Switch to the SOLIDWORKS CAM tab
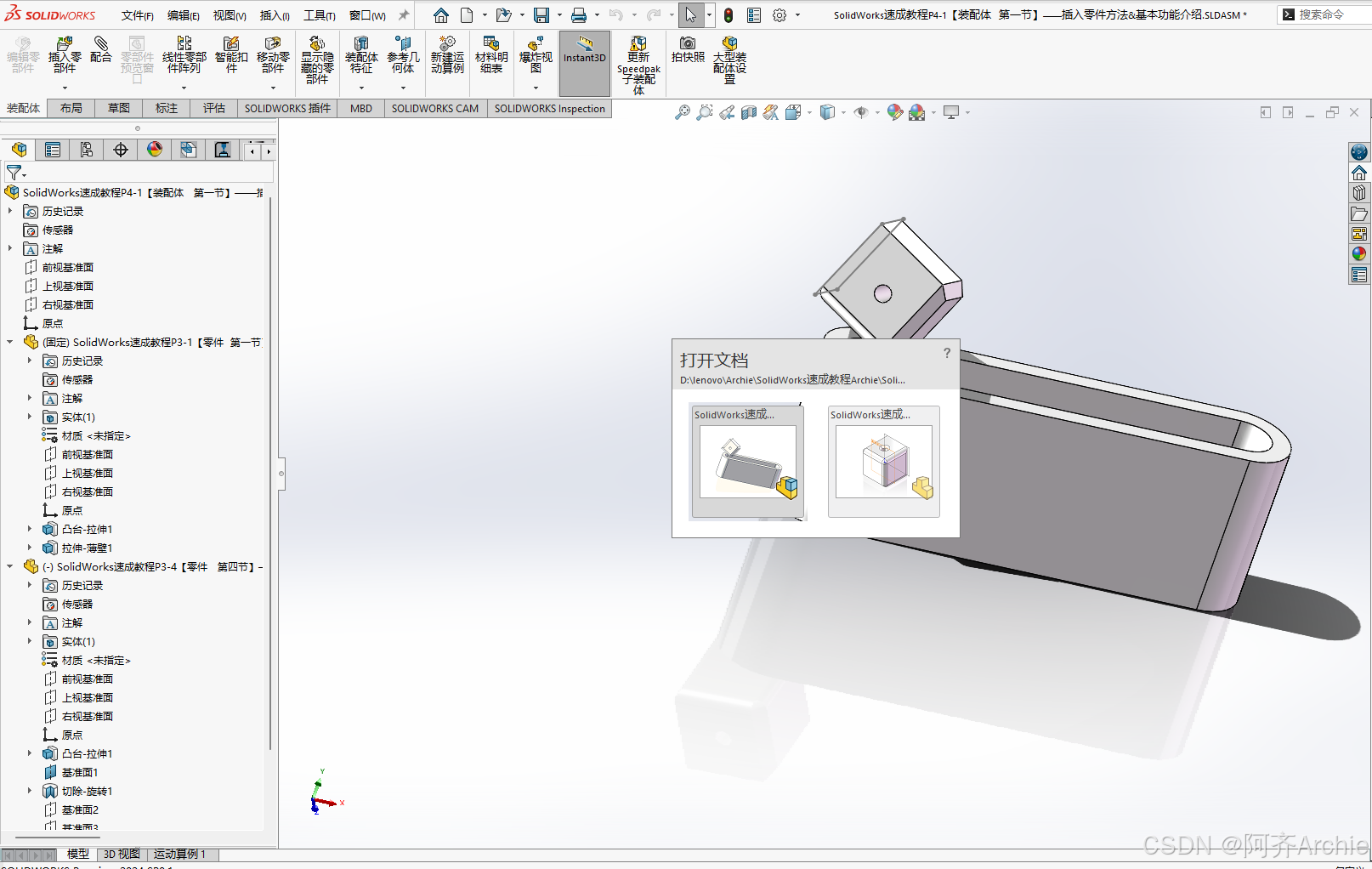 (435, 108)
